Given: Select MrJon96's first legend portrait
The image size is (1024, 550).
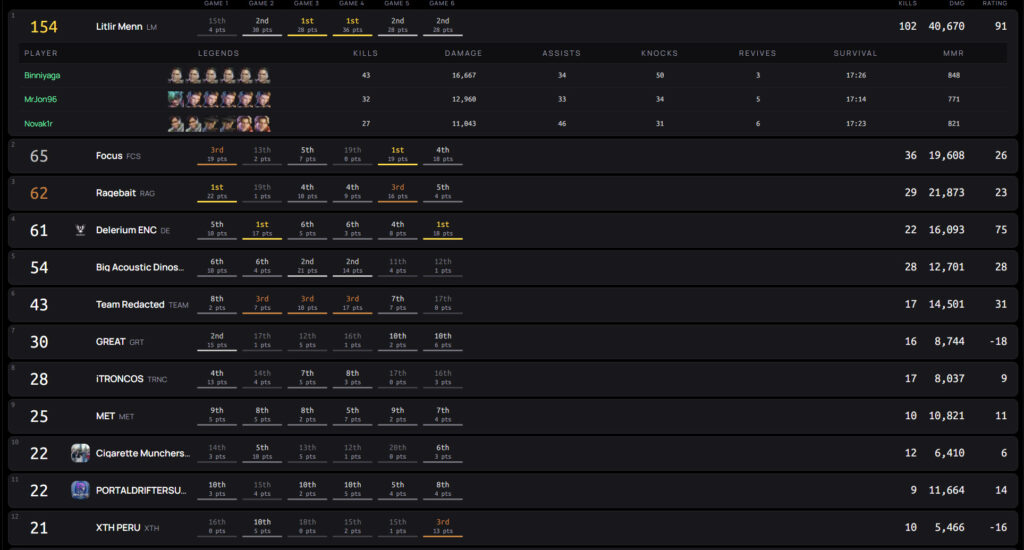Looking at the screenshot, I should (x=176, y=99).
